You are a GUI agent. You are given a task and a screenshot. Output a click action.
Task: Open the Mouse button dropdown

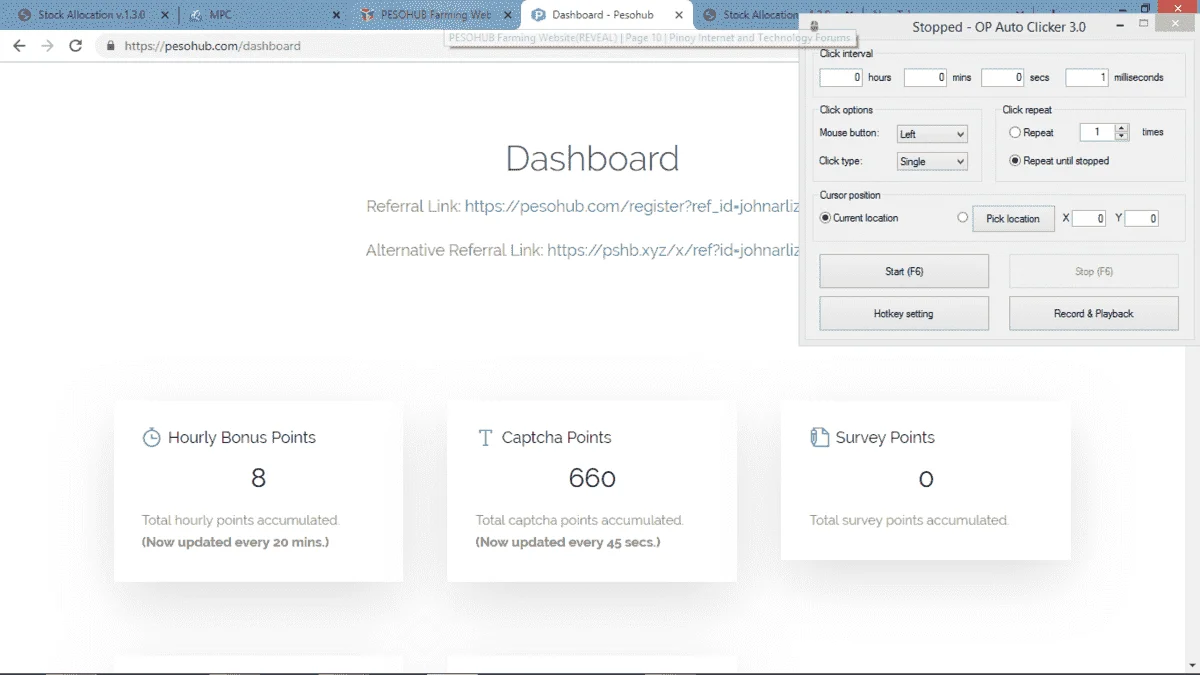click(932, 134)
